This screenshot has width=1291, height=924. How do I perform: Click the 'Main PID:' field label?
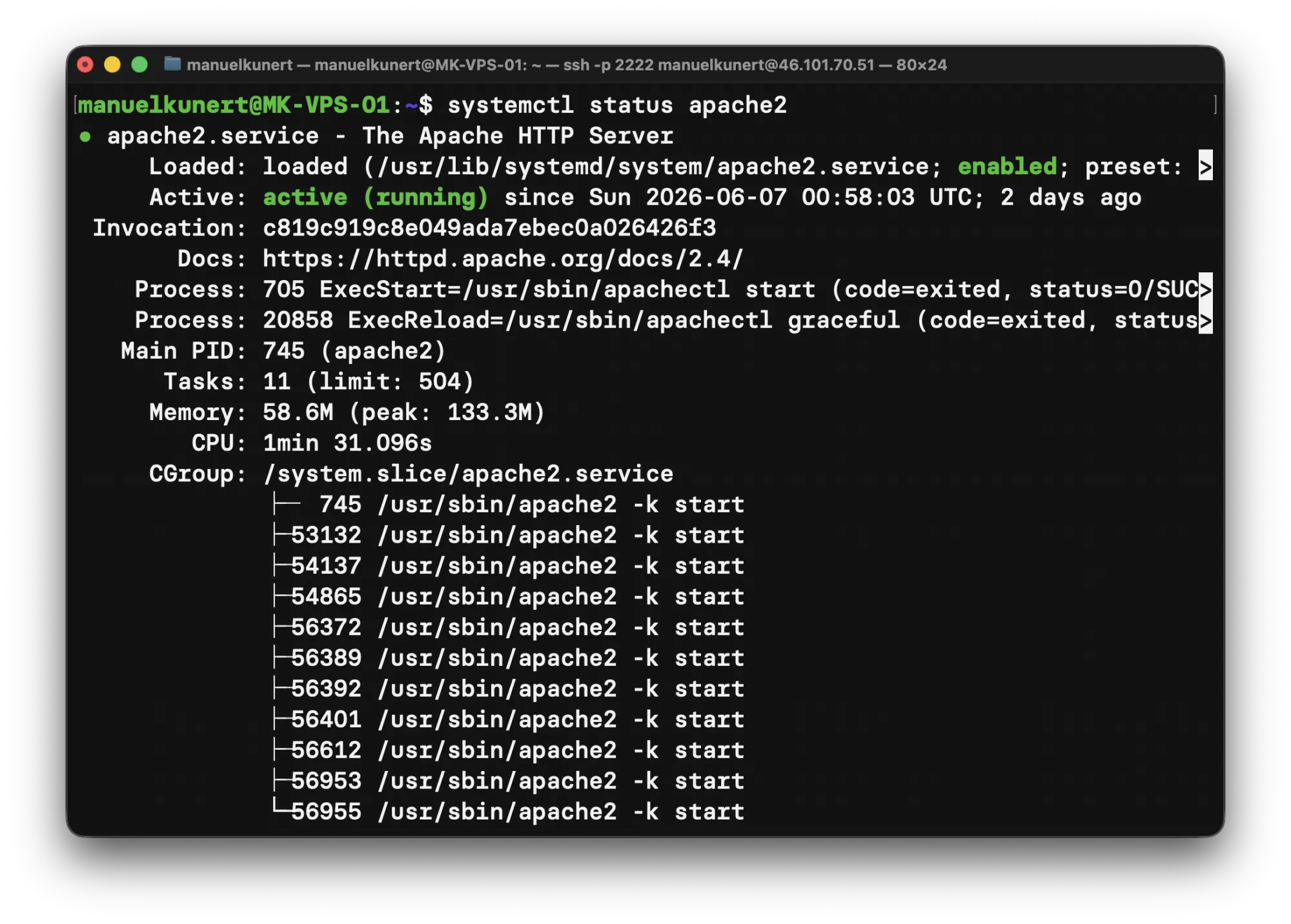183,351
